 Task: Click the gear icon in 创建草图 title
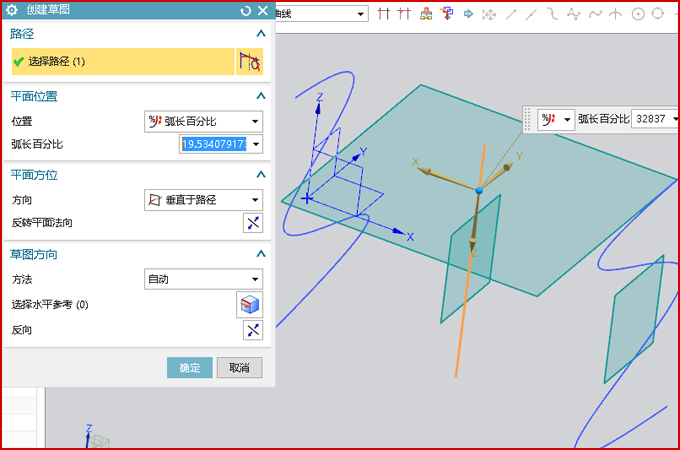pyautogui.click(x=12, y=10)
